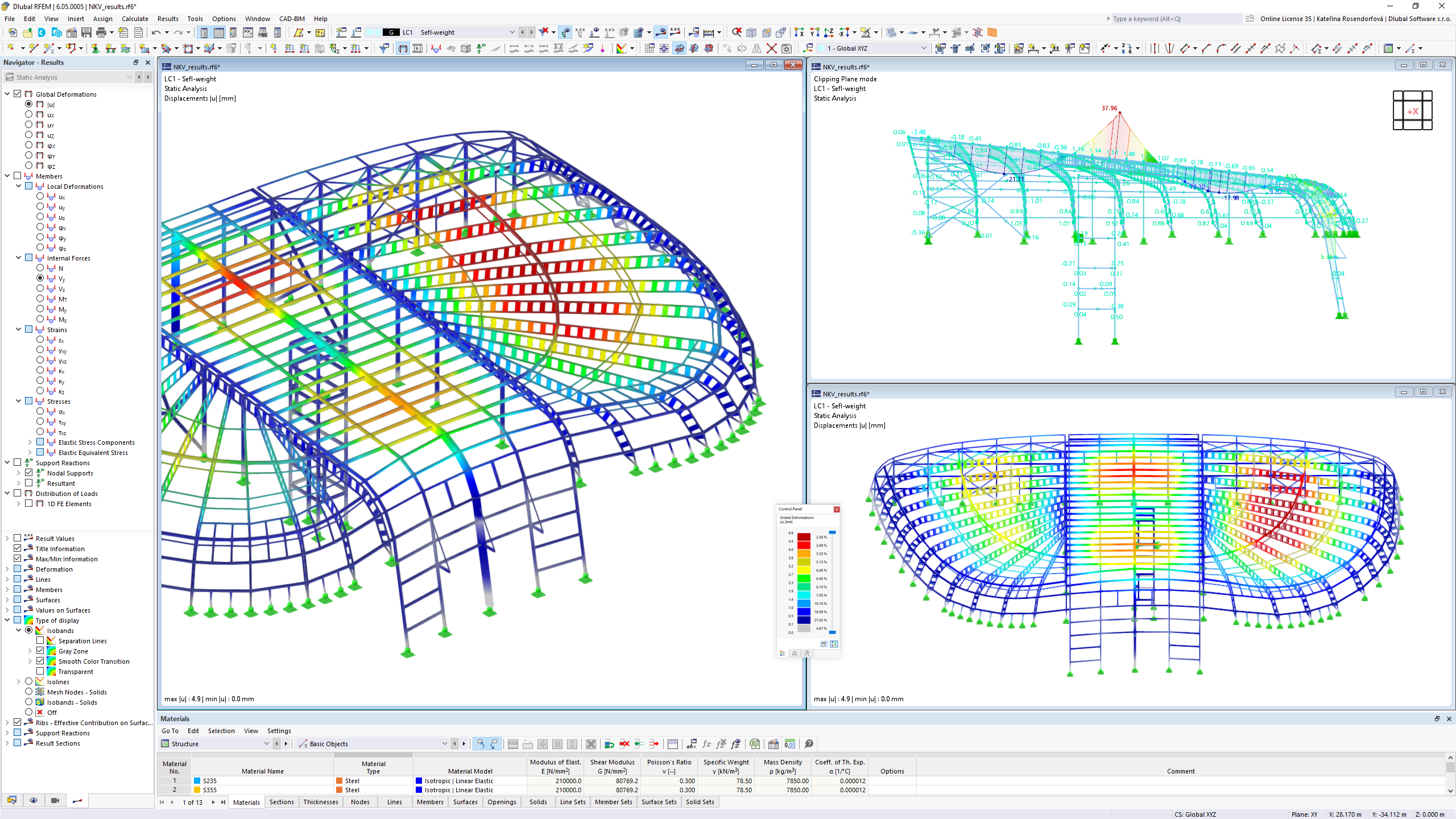Enable the Transparent display checkbox

[x=40, y=671]
